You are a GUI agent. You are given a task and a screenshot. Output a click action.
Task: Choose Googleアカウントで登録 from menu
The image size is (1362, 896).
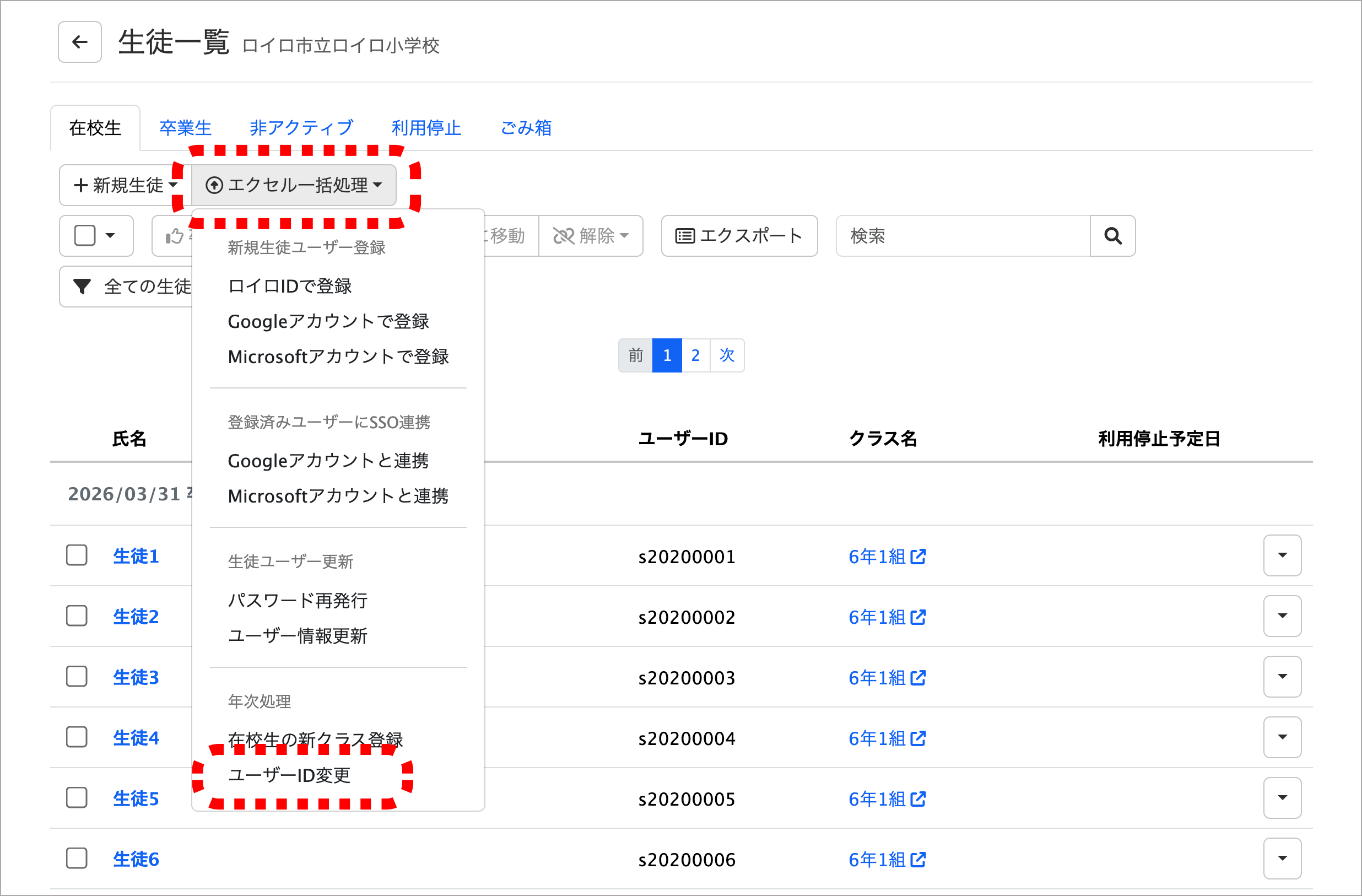tap(328, 321)
